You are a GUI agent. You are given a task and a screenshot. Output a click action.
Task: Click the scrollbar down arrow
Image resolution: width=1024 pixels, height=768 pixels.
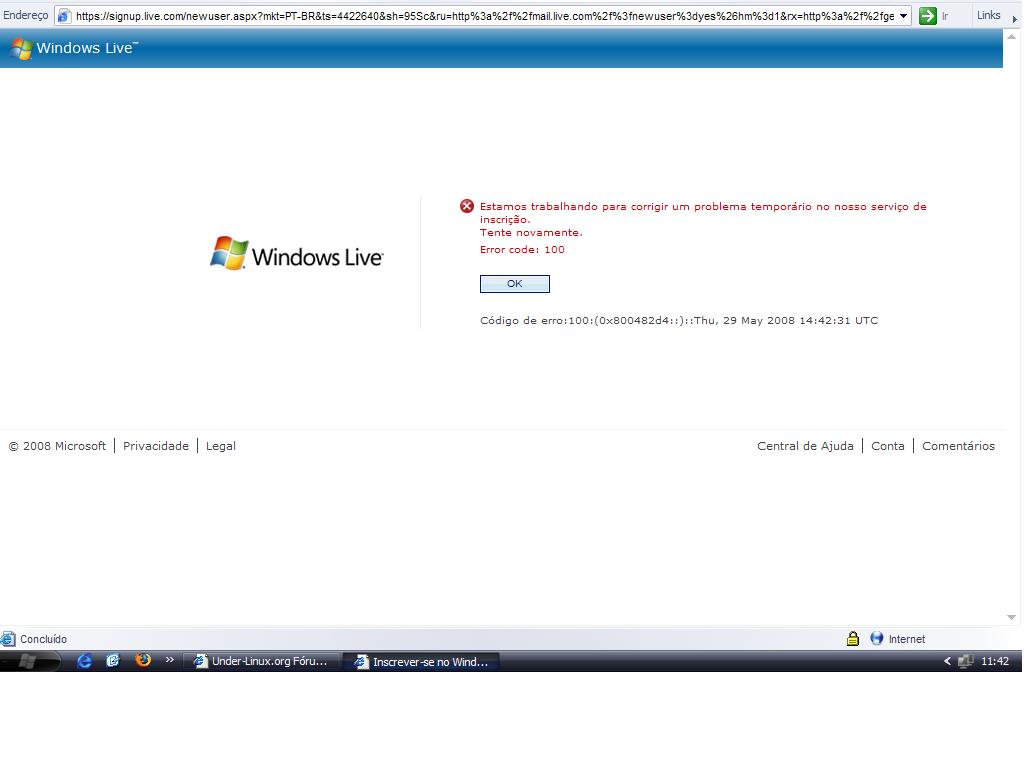pyautogui.click(x=1012, y=617)
